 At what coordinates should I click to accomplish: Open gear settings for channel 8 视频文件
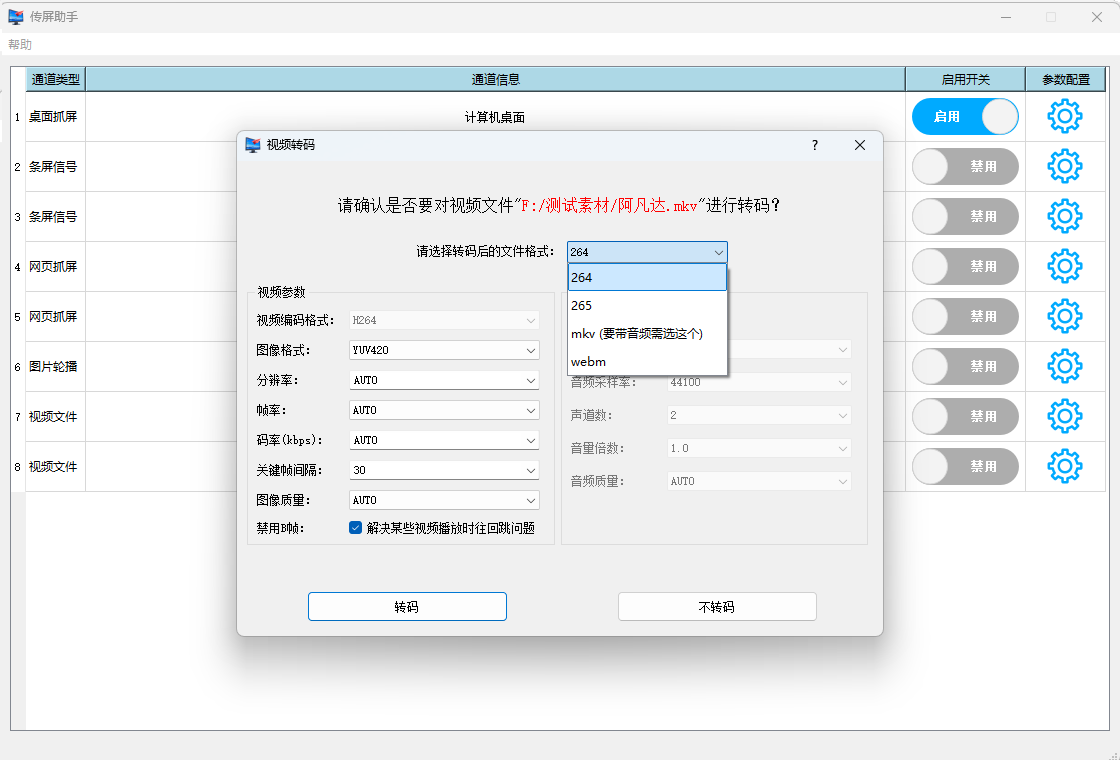(1064, 466)
